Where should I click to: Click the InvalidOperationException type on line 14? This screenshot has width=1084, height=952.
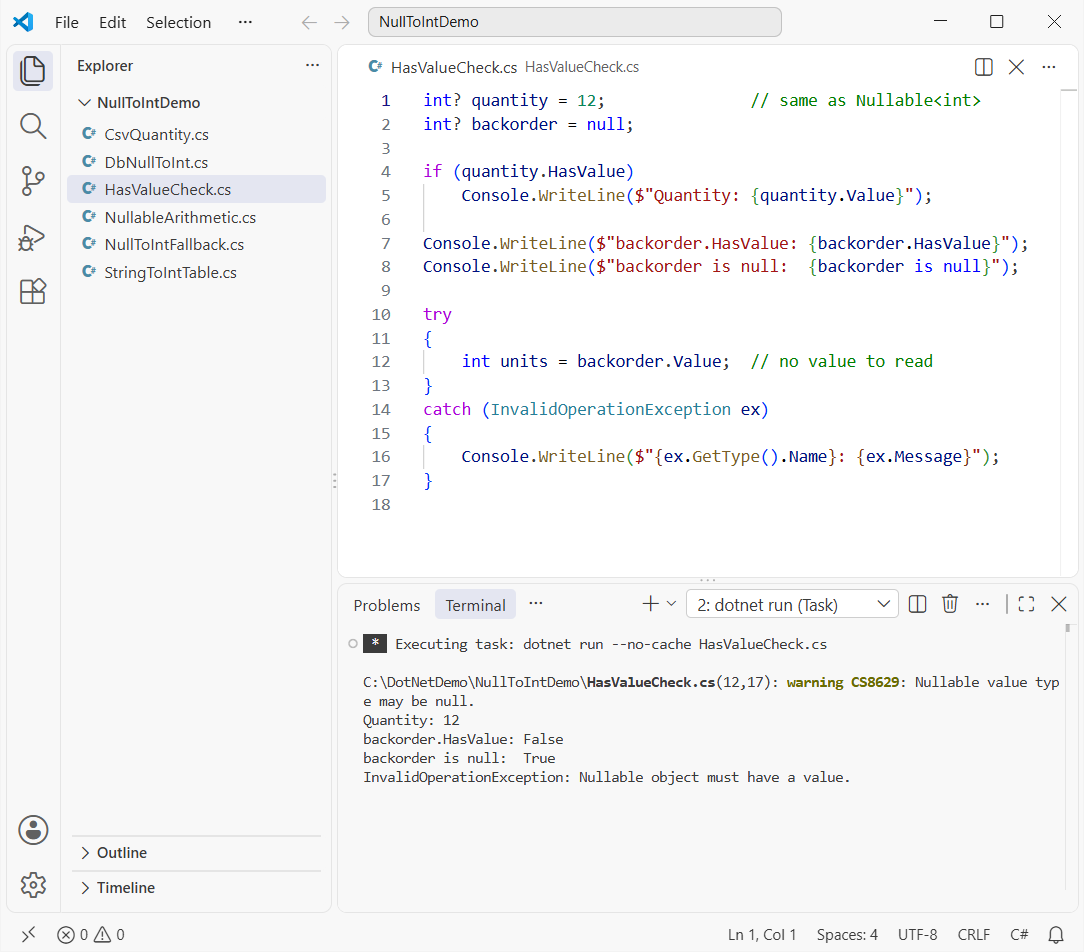click(x=610, y=409)
